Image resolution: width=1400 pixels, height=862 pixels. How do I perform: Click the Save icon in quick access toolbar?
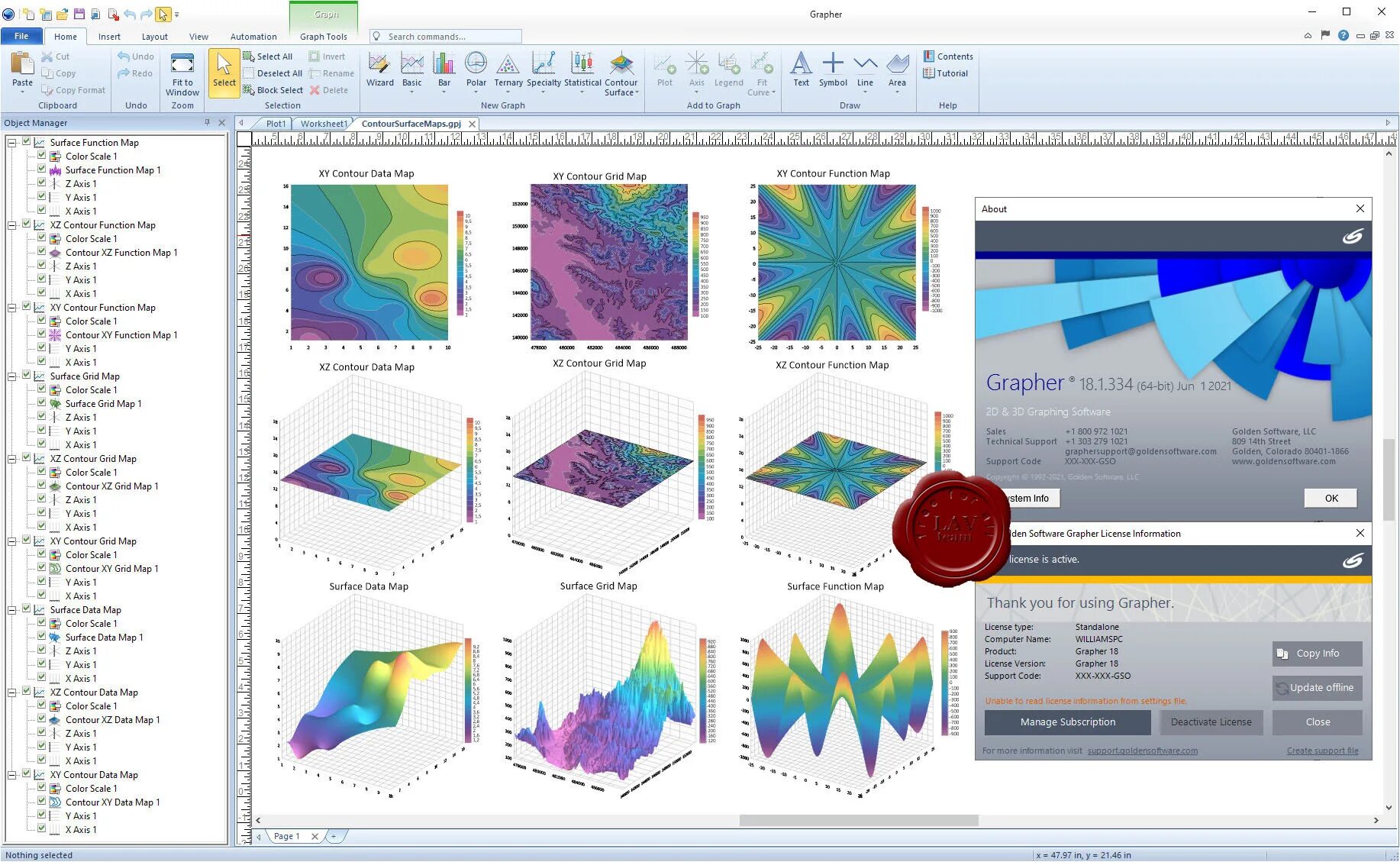click(x=79, y=14)
